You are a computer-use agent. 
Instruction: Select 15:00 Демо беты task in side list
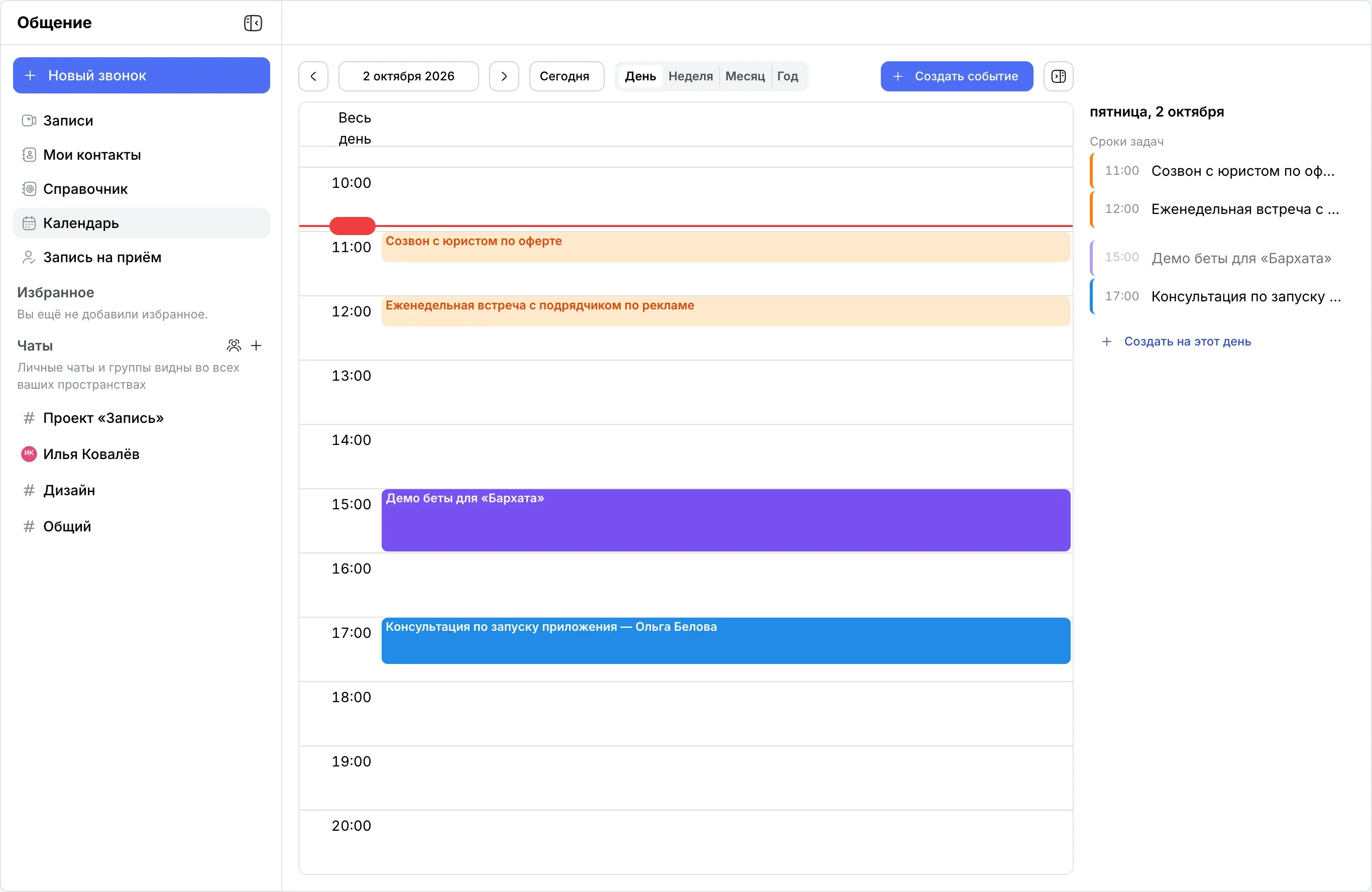(1220, 258)
